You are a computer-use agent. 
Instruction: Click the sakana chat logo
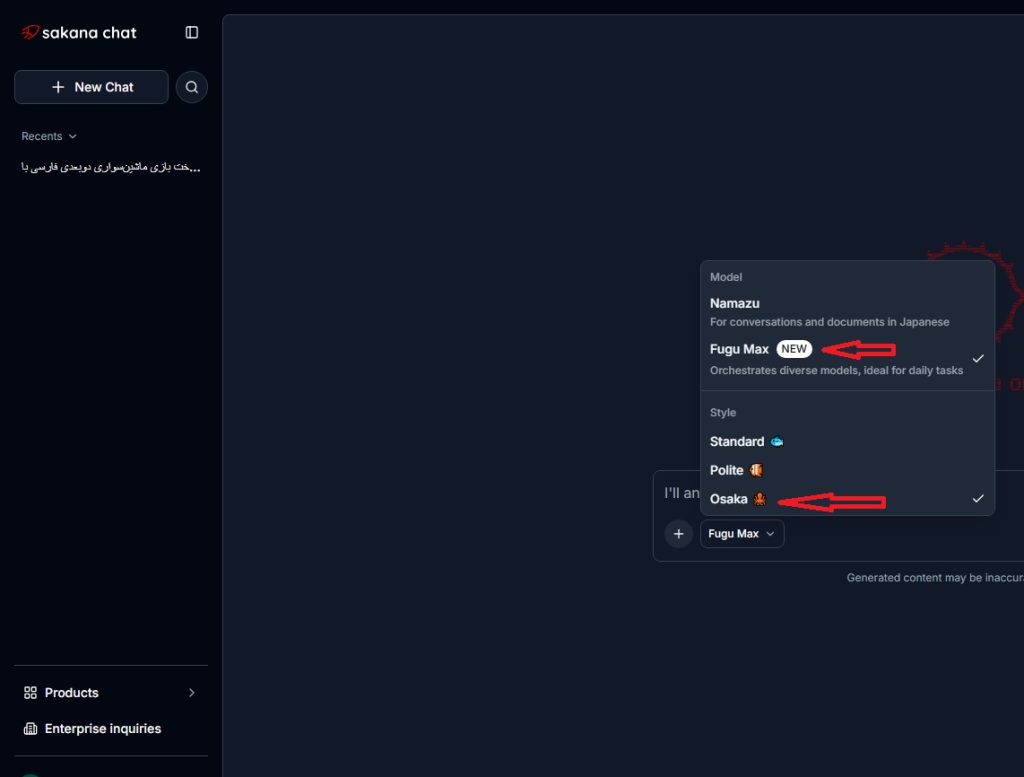[79, 33]
